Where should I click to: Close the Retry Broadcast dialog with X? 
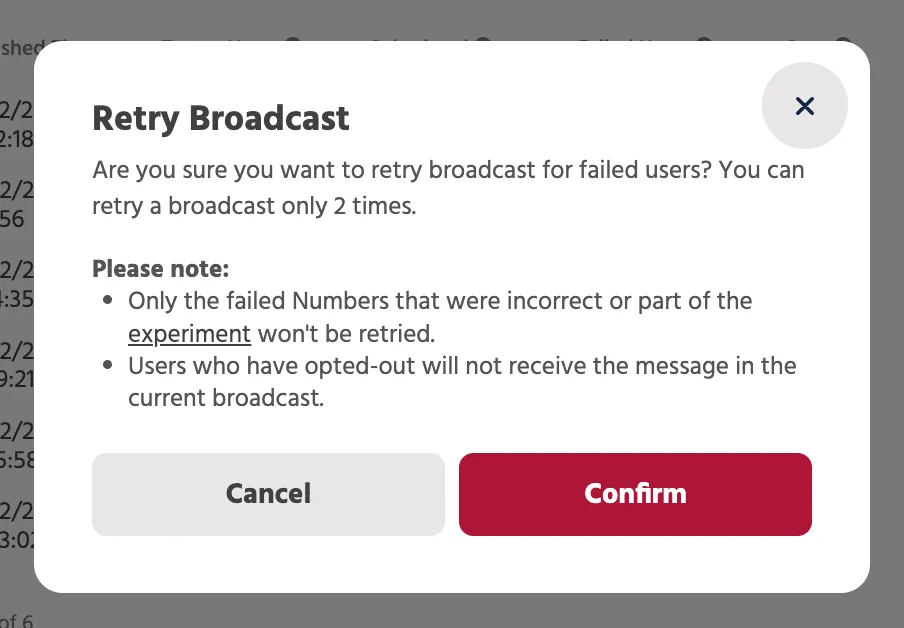pos(804,106)
